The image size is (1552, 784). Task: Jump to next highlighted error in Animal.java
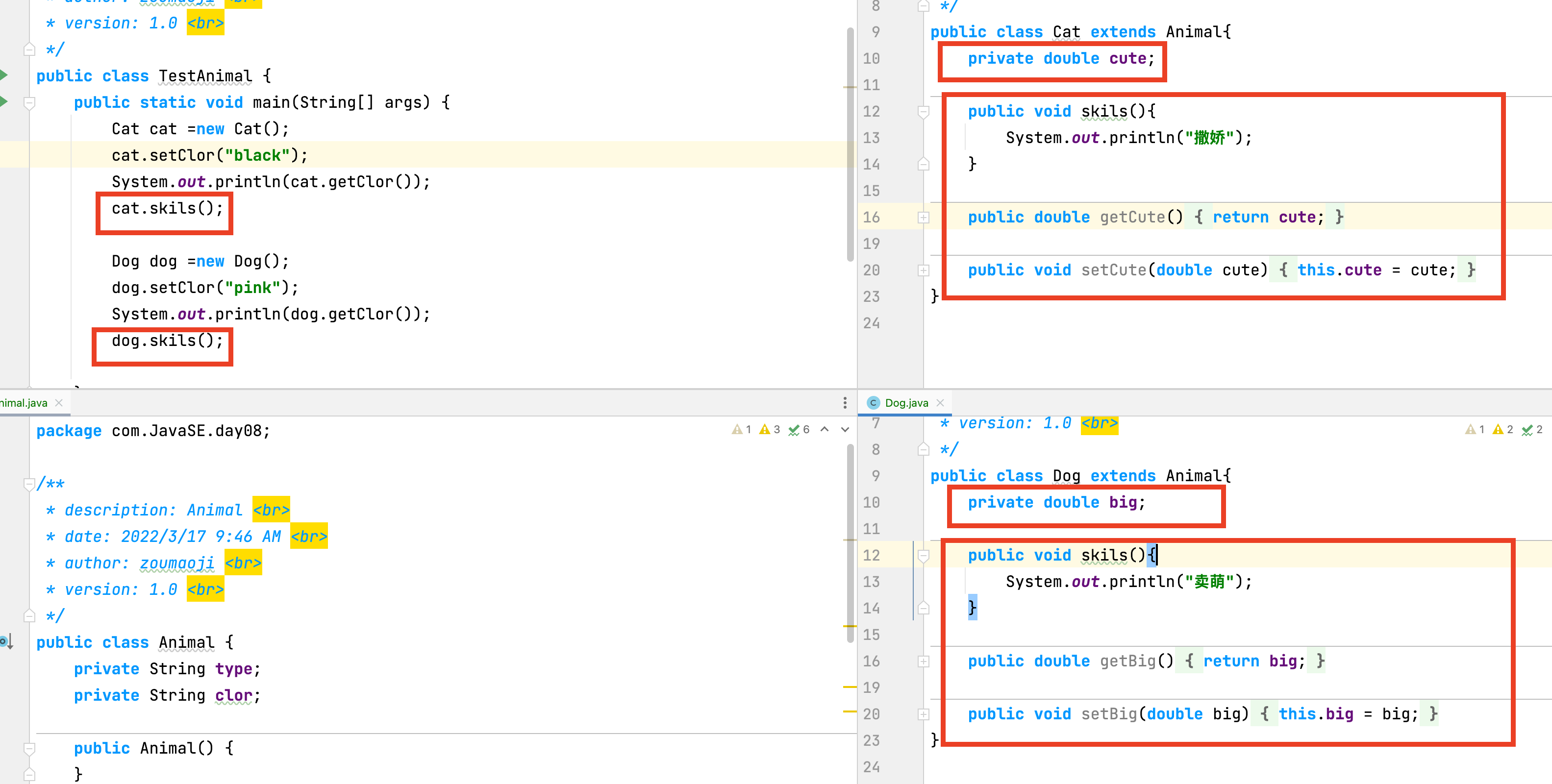coord(845,429)
